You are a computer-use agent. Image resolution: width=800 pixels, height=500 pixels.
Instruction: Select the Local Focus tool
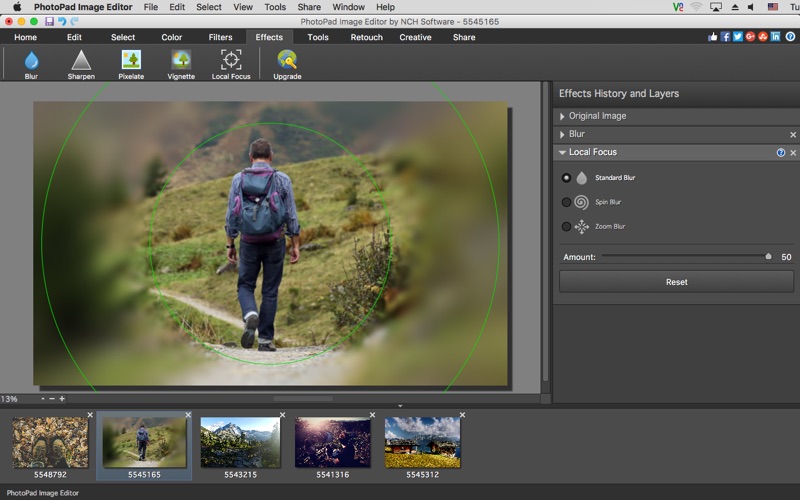(x=231, y=63)
